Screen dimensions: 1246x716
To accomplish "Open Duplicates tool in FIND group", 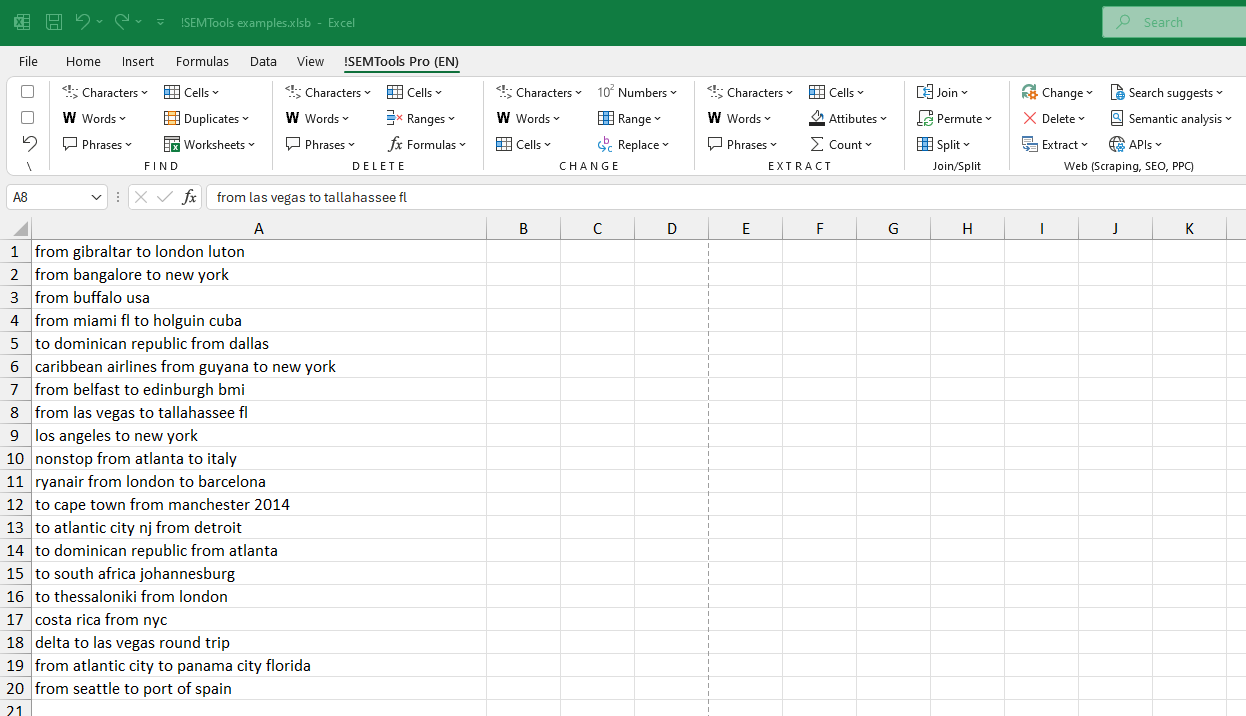I will point(209,119).
